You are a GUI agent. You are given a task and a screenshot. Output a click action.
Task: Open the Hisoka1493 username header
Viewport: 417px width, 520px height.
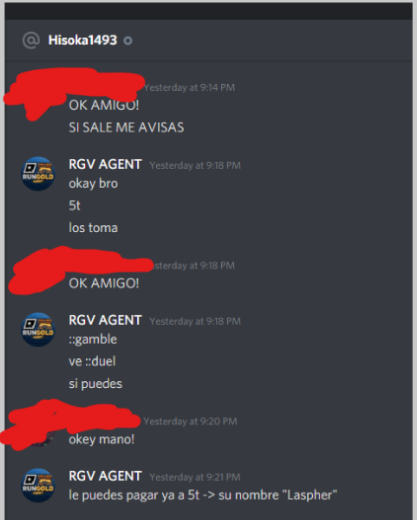pos(83,40)
